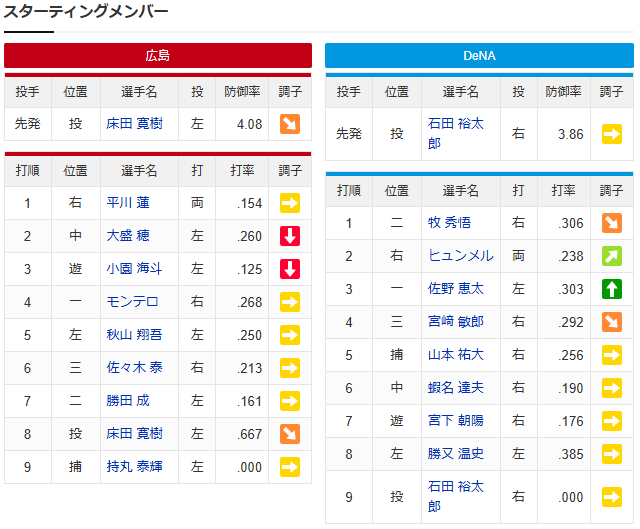
Task: Click the condition arrow icon beside starter 床田 寛樹 4.08
Action: click(290, 124)
